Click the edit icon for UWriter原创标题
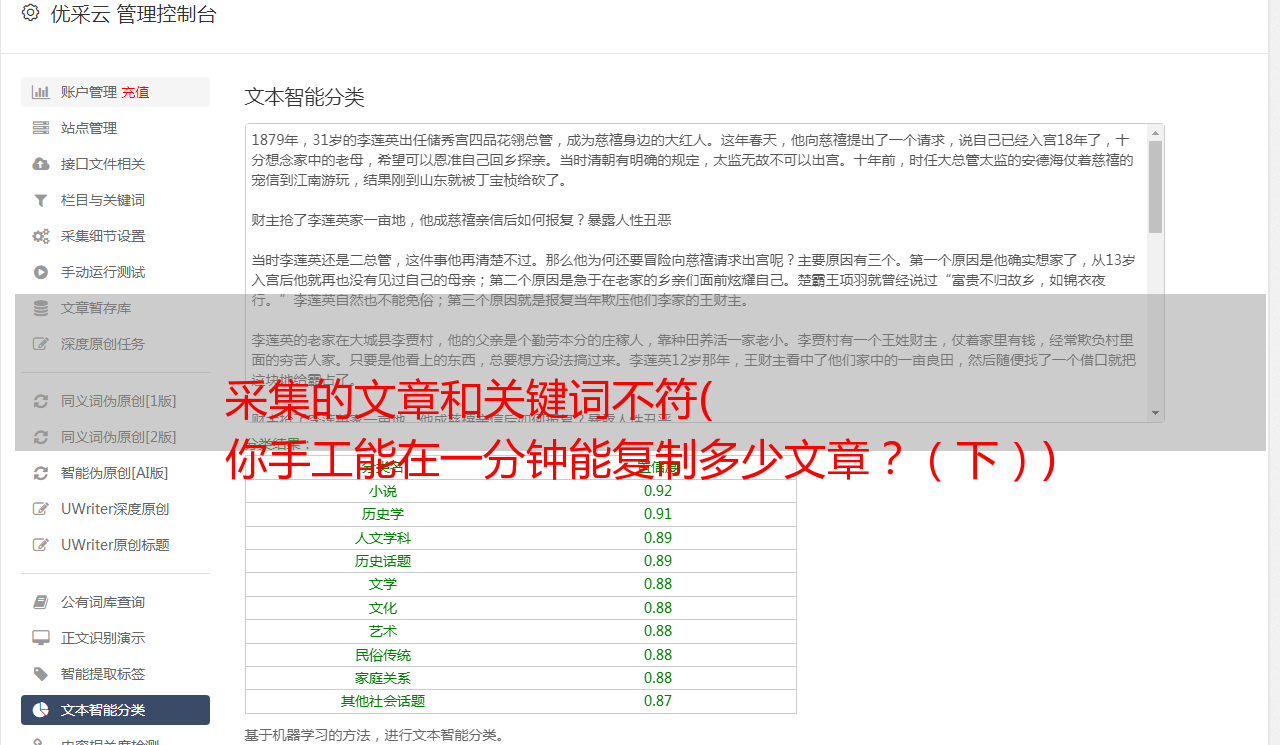Screen dimensions: 1280x745 click(x=41, y=545)
